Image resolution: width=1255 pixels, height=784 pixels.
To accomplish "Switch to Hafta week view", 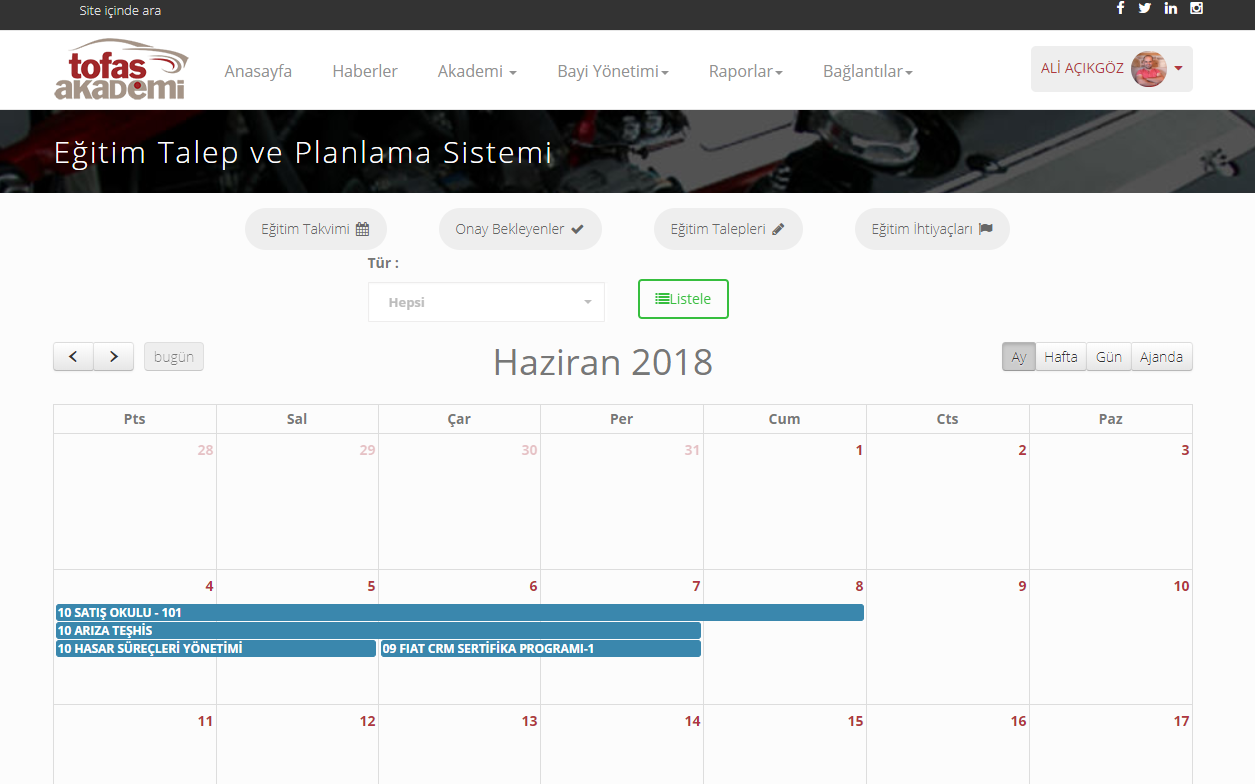I will tap(1061, 357).
